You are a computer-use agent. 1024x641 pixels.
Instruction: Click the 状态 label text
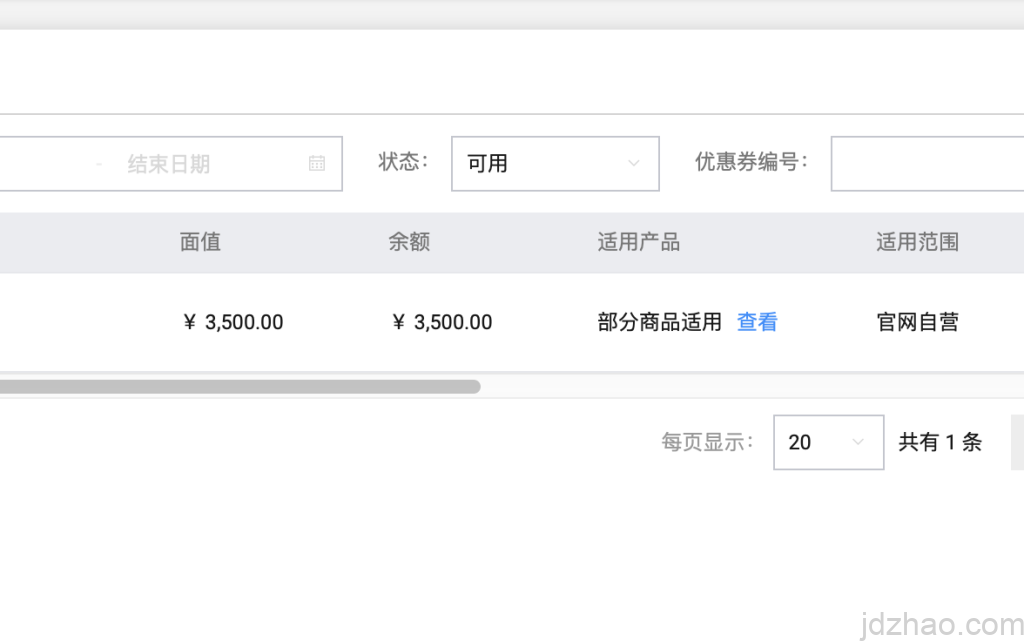point(403,162)
